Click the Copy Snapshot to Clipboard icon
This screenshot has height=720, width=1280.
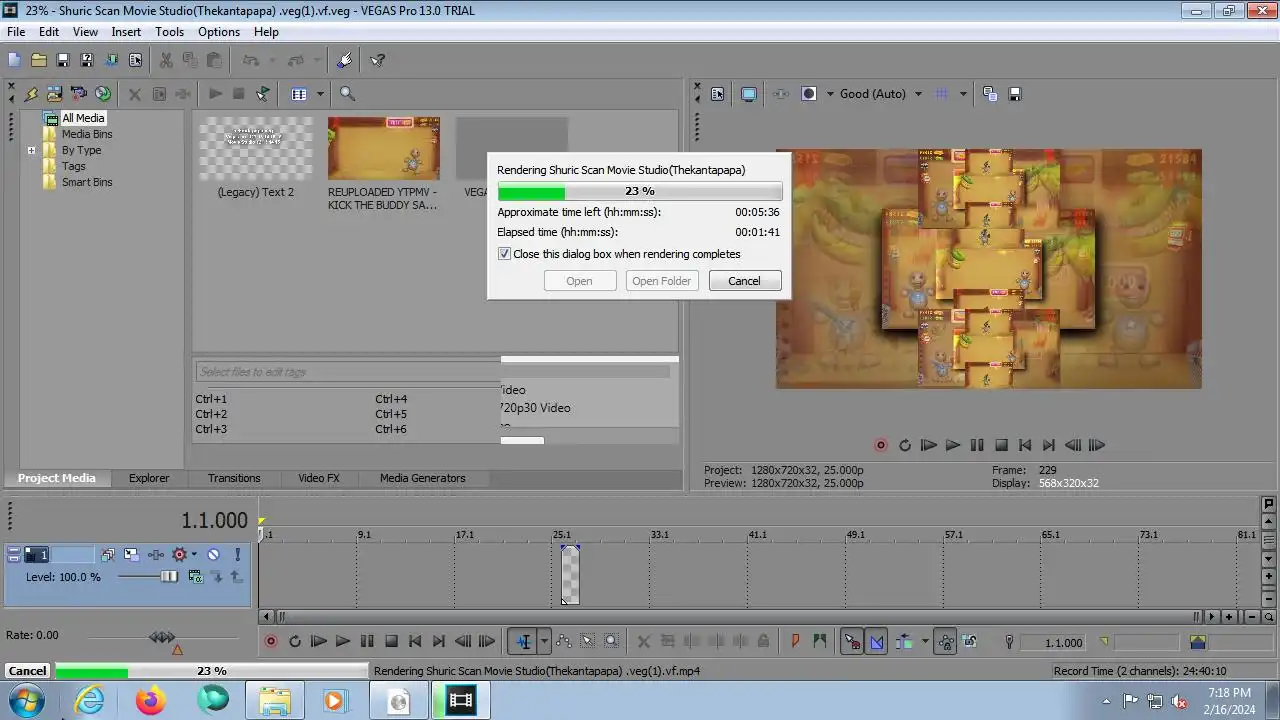pyautogui.click(x=990, y=94)
